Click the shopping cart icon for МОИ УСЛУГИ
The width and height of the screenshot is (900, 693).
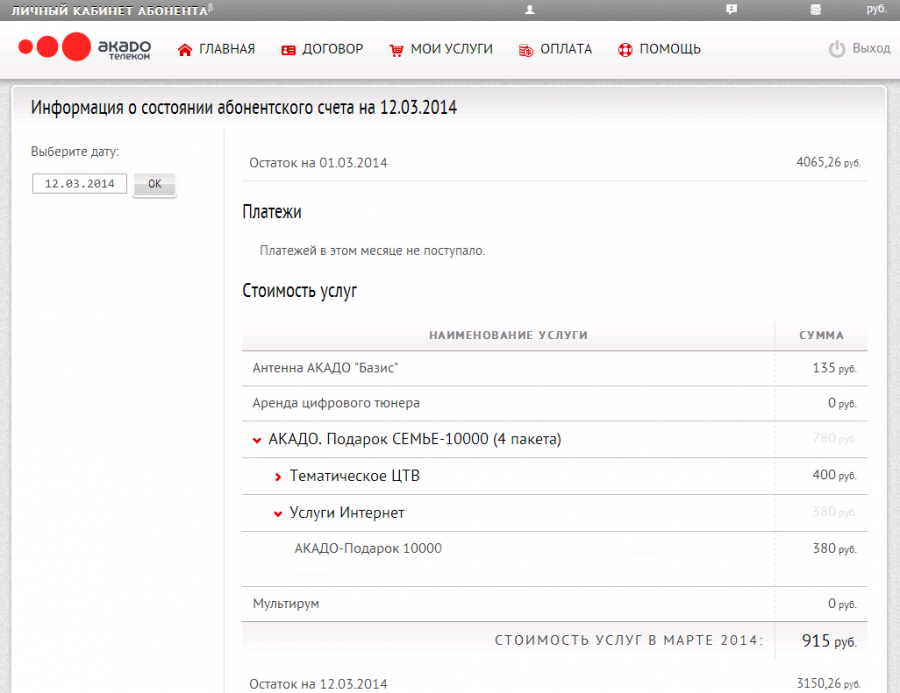pos(397,49)
